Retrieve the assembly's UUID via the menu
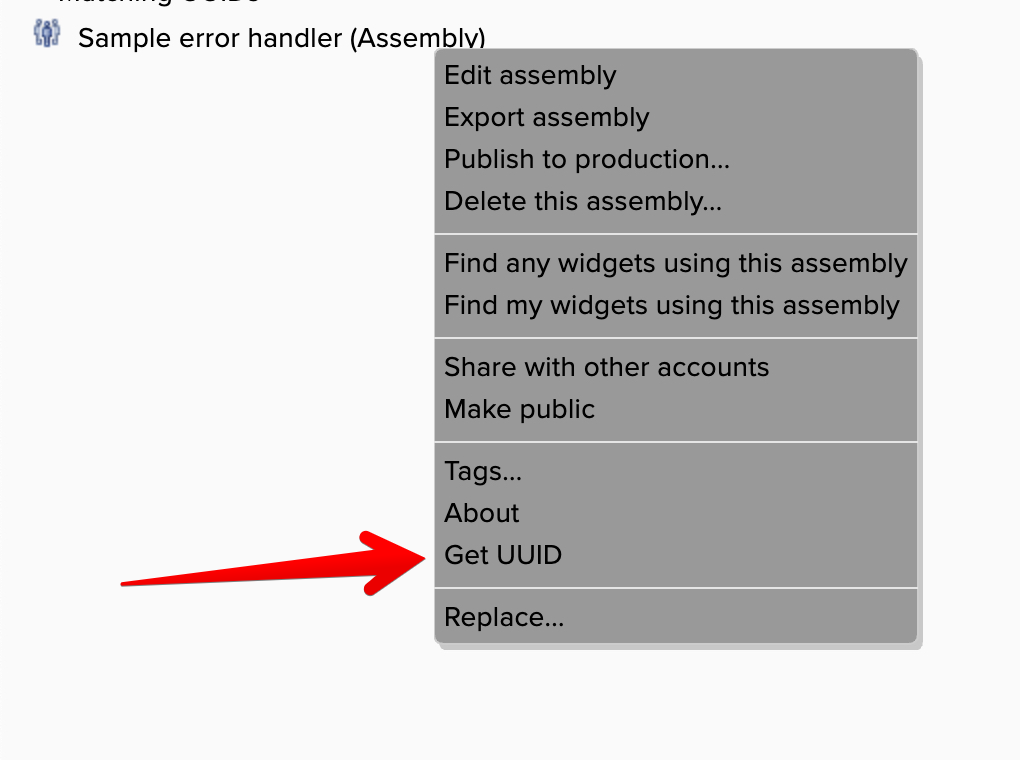The height and width of the screenshot is (760, 1020). click(503, 556)
